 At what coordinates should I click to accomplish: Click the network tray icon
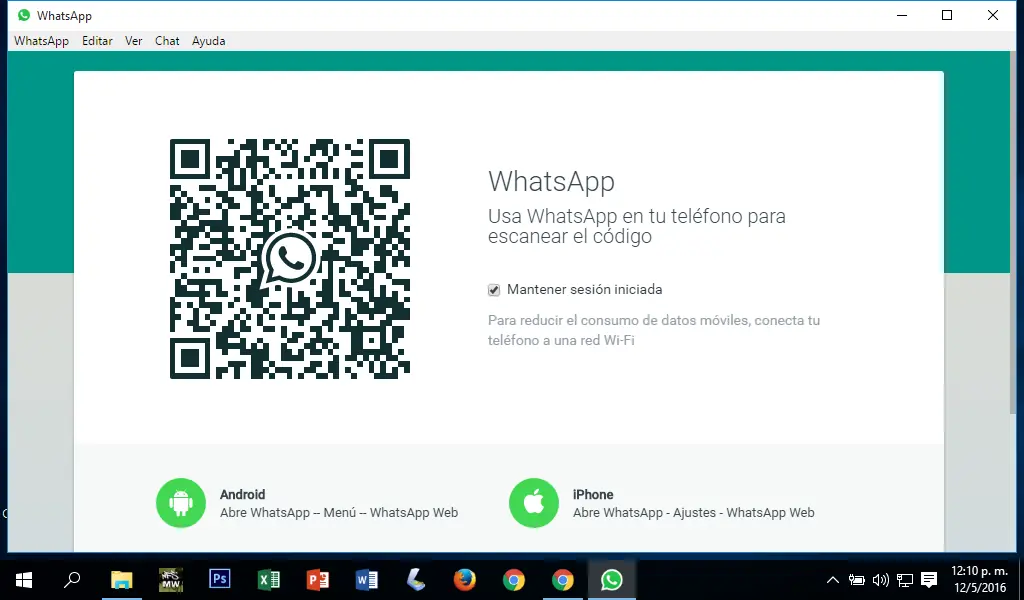(904, 580)
